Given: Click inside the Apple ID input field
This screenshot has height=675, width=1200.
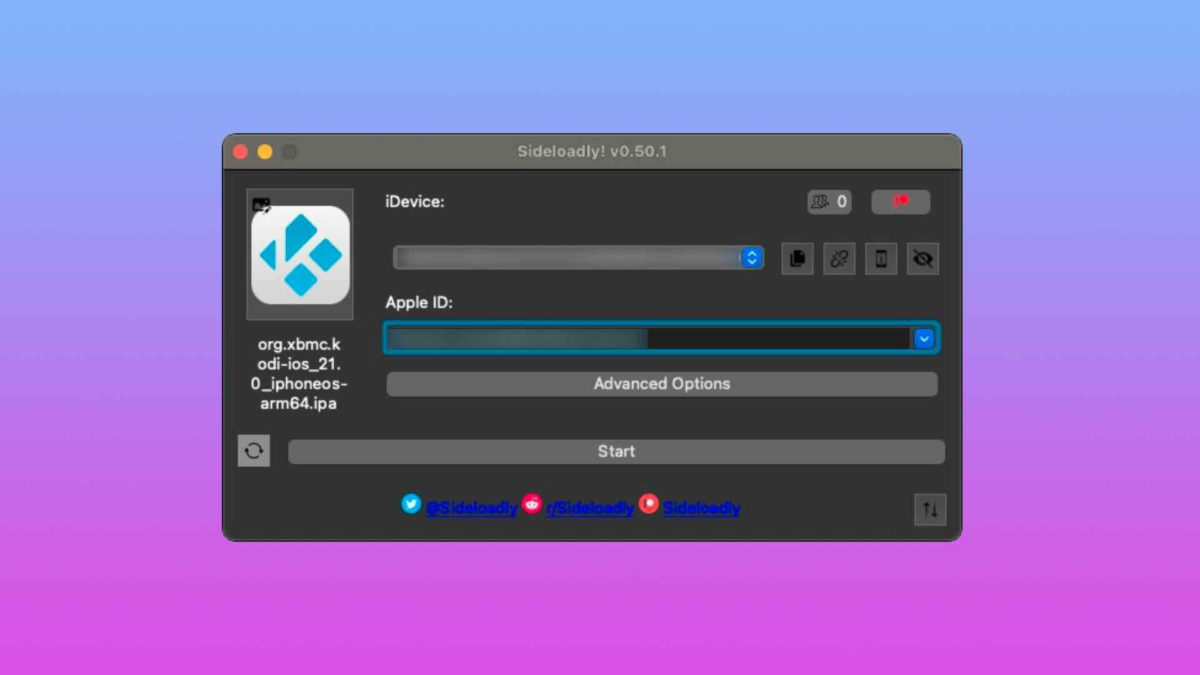Looking at the screenshot, I should click(x=648, y=338).
